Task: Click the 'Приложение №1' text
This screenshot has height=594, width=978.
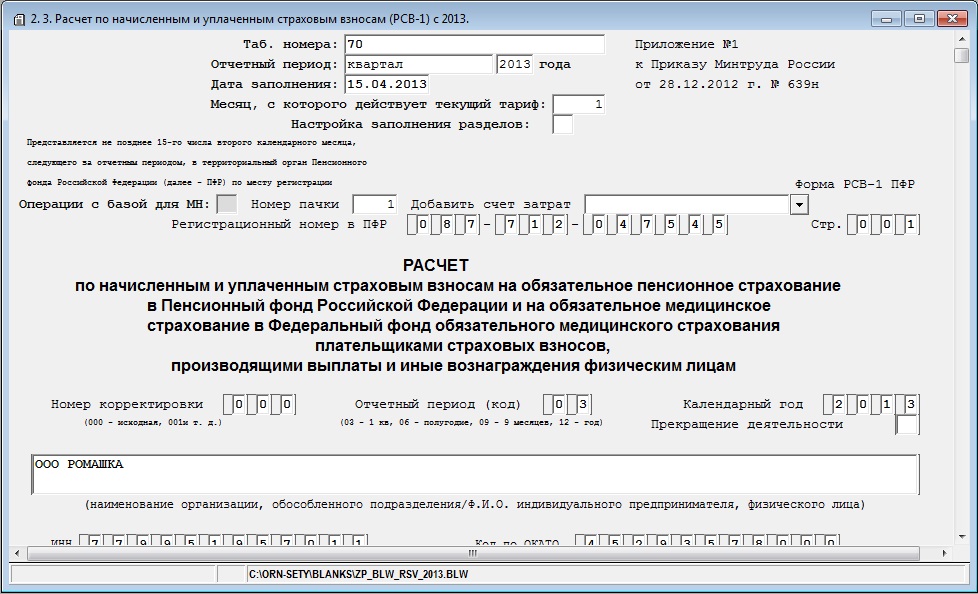Action: pyautogui.click(x=686, y=44)
